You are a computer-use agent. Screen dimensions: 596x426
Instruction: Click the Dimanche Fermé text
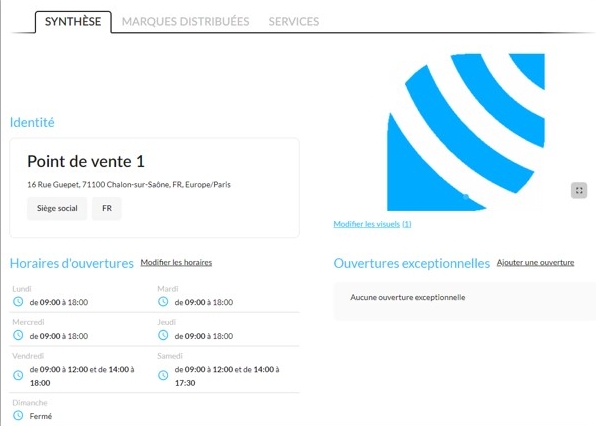coord(41,416)
